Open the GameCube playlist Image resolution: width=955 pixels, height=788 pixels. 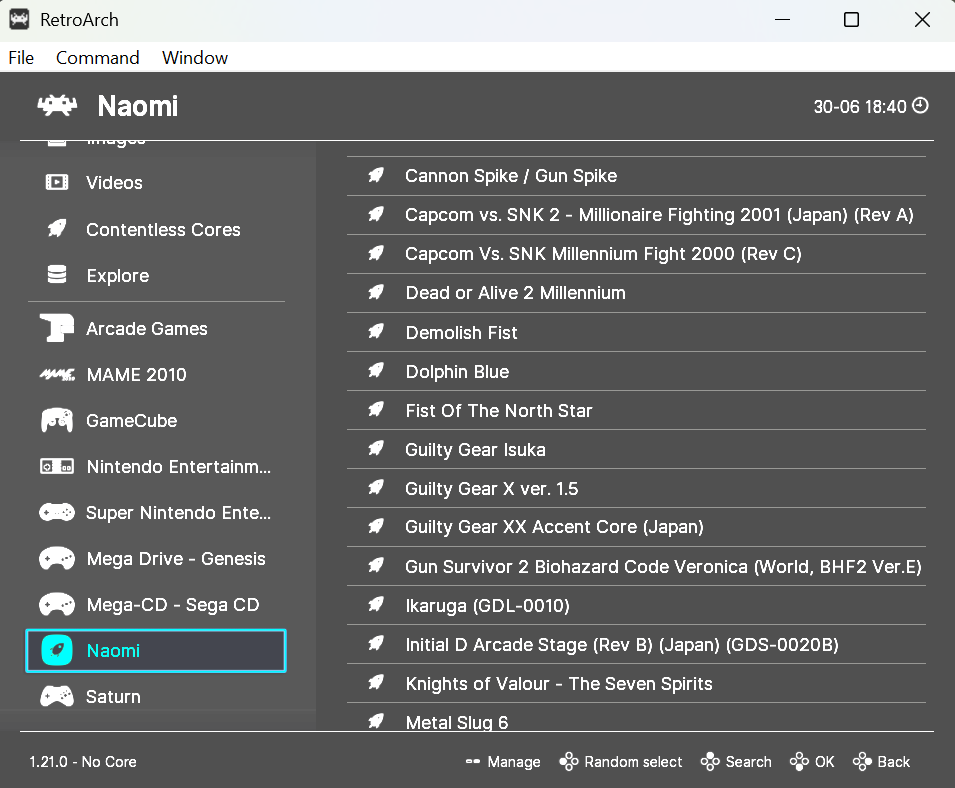pyautogui.click(x=156, y=420)
